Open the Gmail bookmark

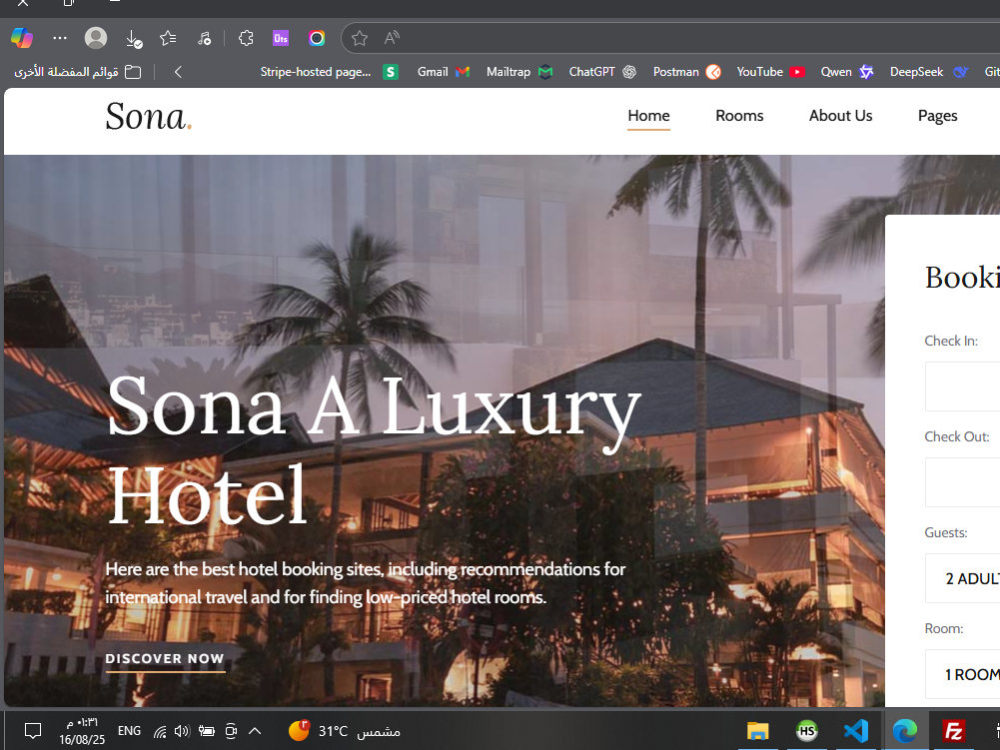[443, 72]
